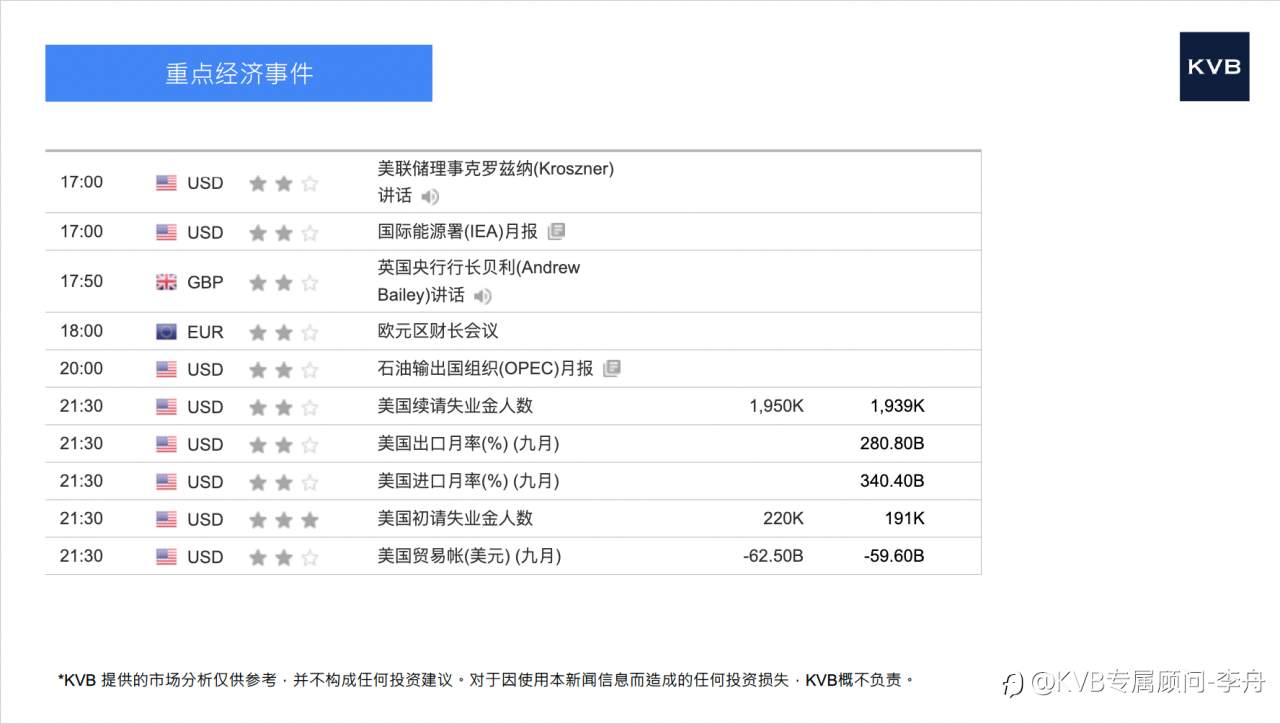Open the OPEC monthly report document icon
Screen dimensions: 1280x724
tap(611, 368)
